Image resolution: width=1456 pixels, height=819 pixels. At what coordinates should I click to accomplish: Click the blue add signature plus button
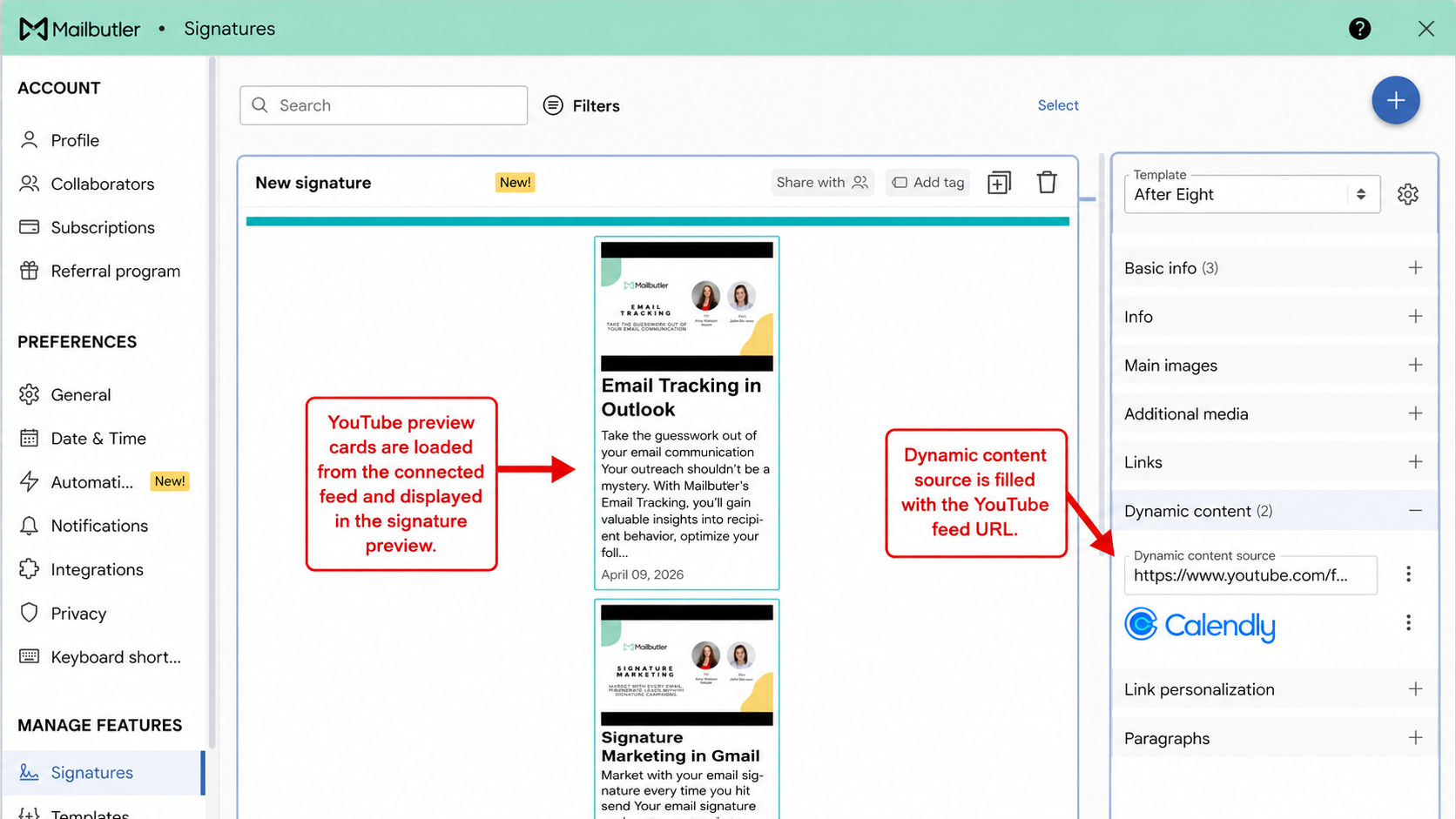click(x=1395, y=101)
